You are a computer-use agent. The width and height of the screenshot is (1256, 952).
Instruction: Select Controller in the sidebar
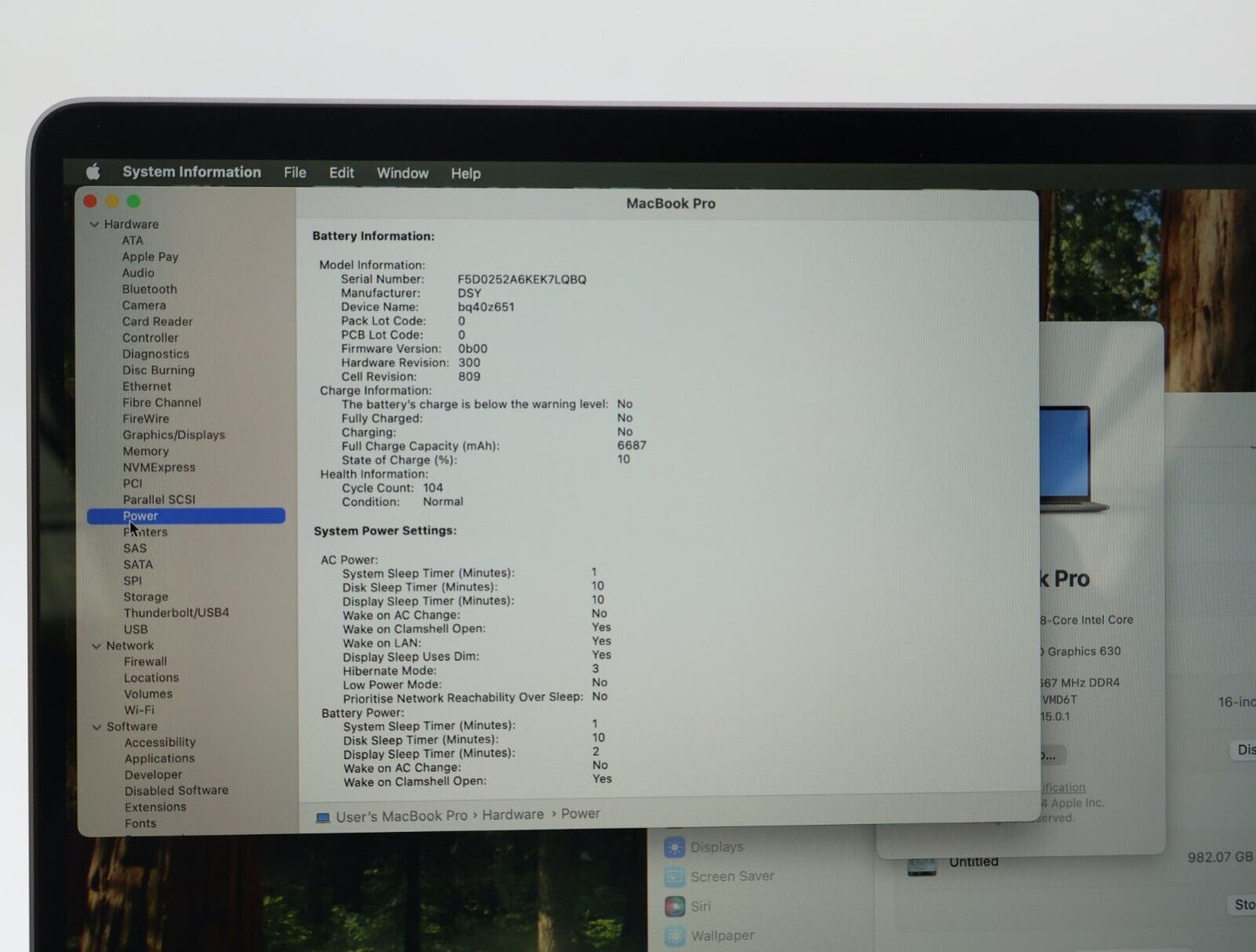[x=150, y=338]
